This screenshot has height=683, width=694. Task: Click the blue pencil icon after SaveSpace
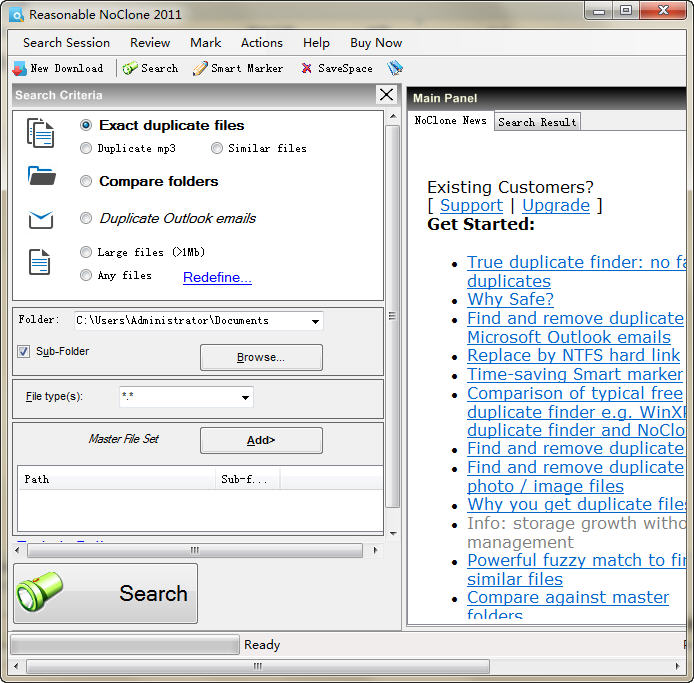[395, 68]
